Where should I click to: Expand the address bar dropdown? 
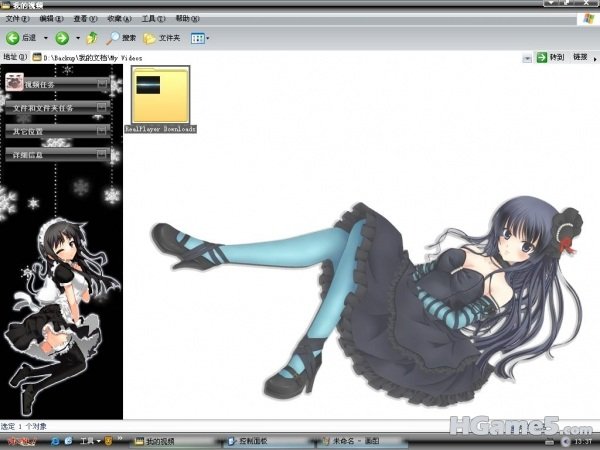(527, 58)
